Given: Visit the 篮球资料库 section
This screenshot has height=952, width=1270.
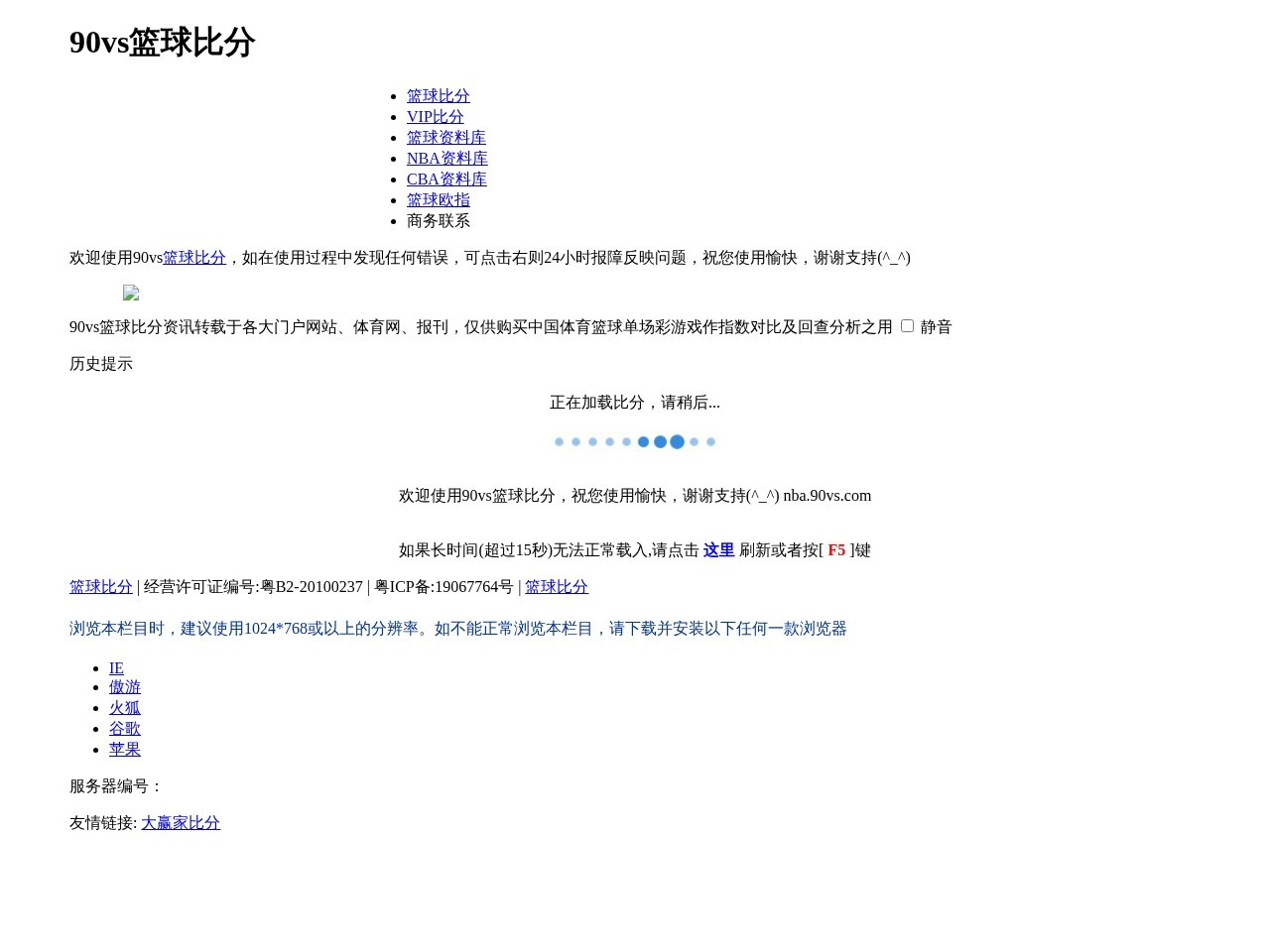Looking at the screenshot, I should click(x=445, y=137).
